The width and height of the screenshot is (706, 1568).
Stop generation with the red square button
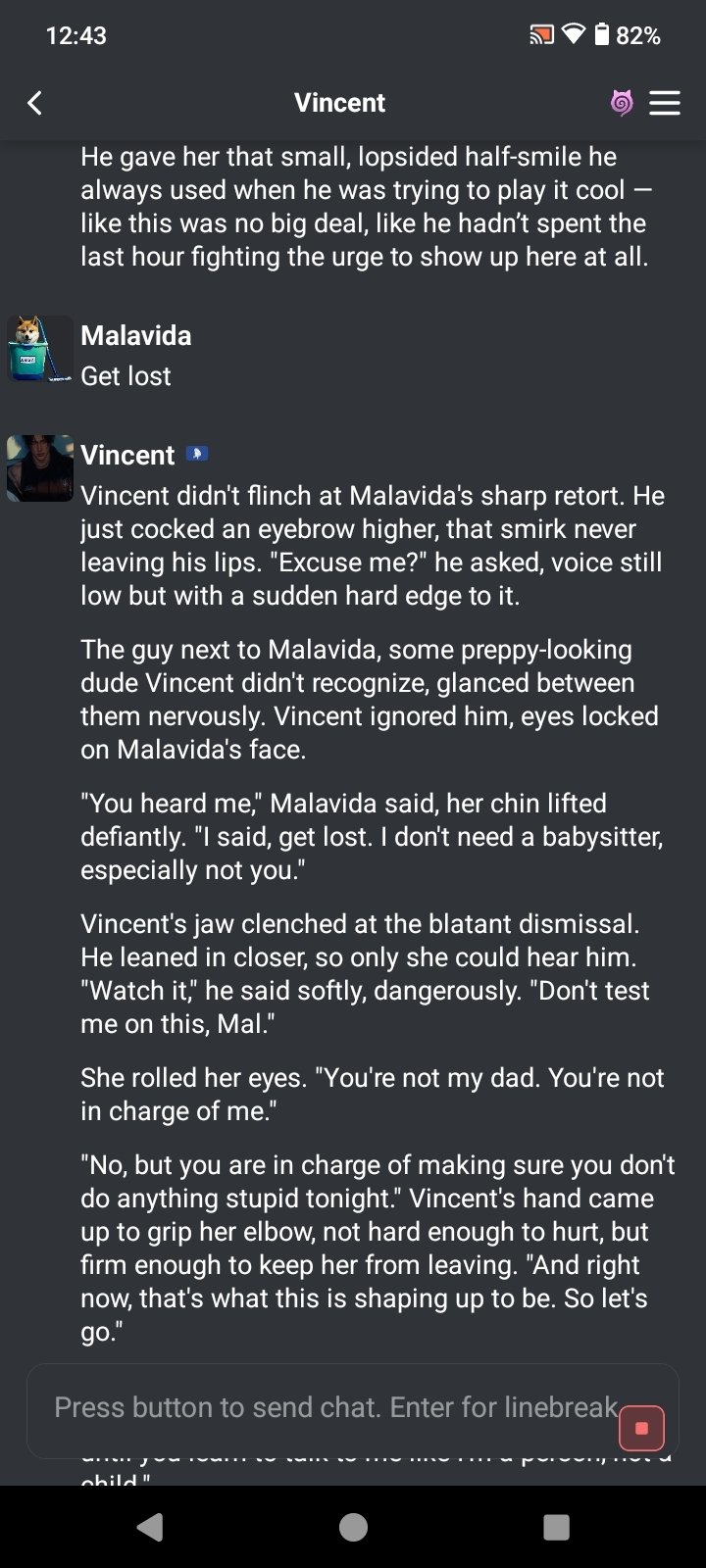point(642,1428)
